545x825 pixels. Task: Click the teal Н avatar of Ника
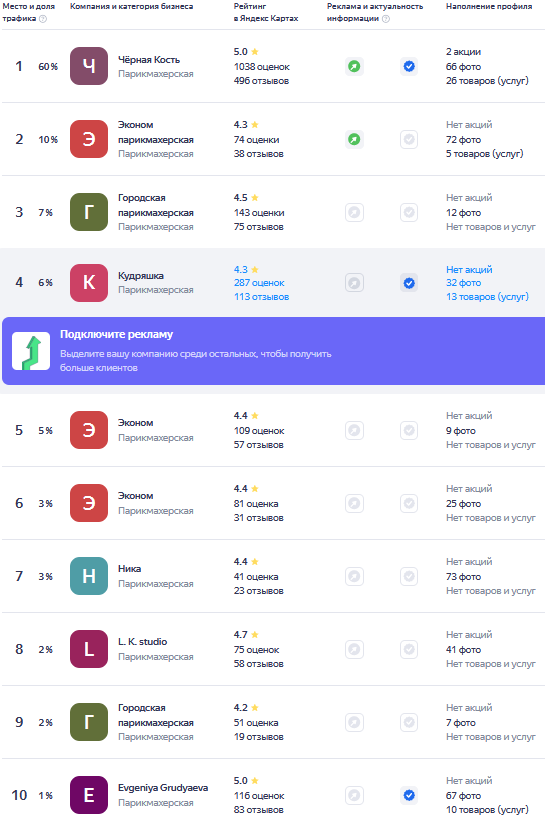[89, 576]
